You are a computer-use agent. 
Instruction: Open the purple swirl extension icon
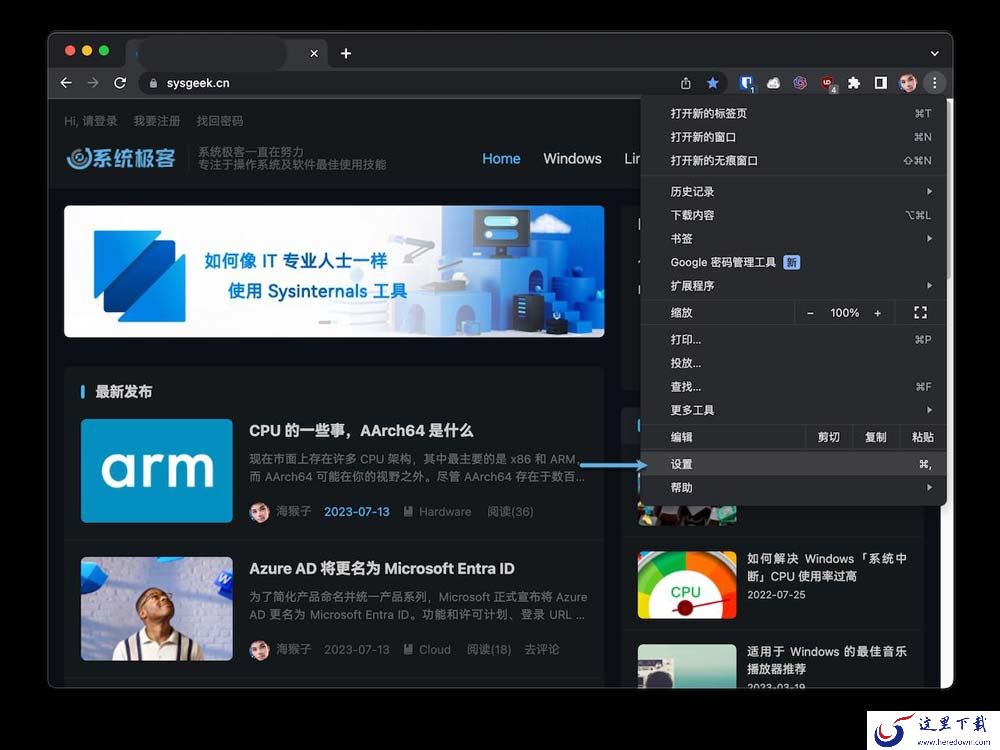coord(800,83)
